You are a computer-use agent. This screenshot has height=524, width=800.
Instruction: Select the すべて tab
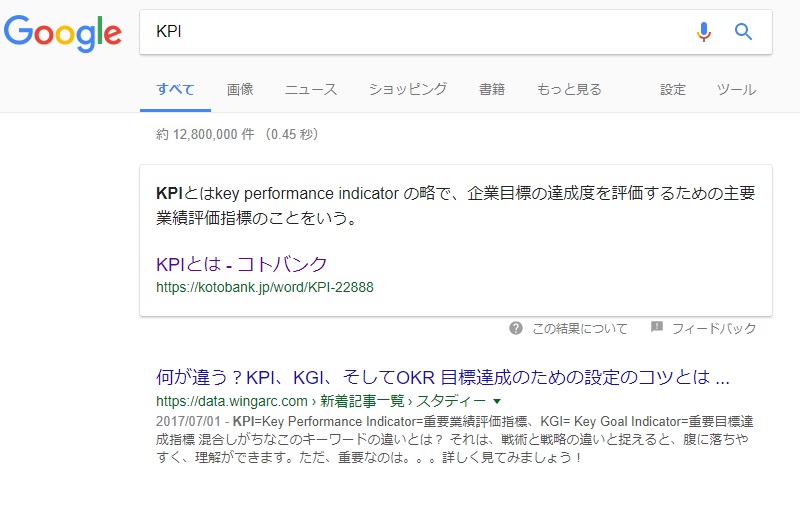[x=175, y=89]
